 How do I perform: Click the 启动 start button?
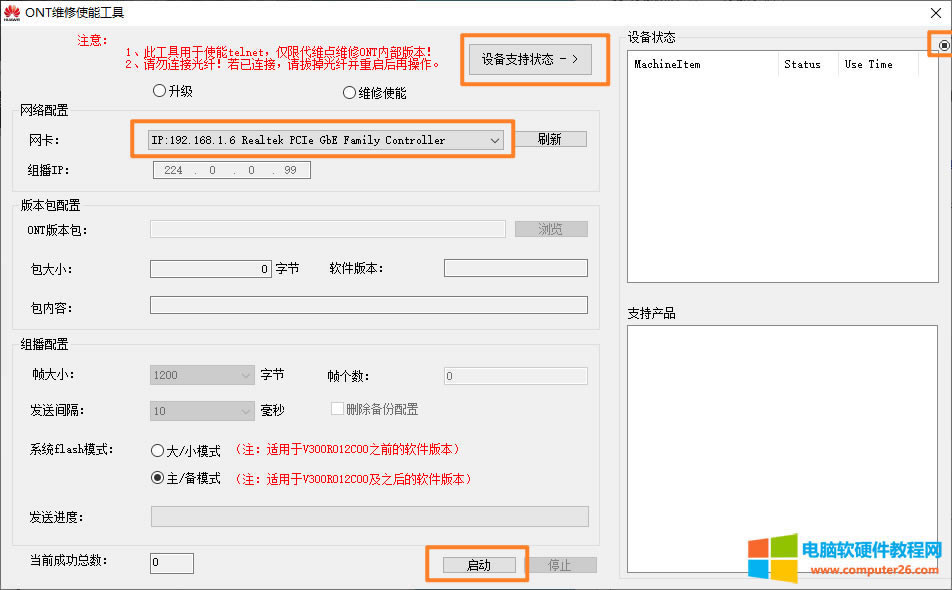[x=479, y=565]
